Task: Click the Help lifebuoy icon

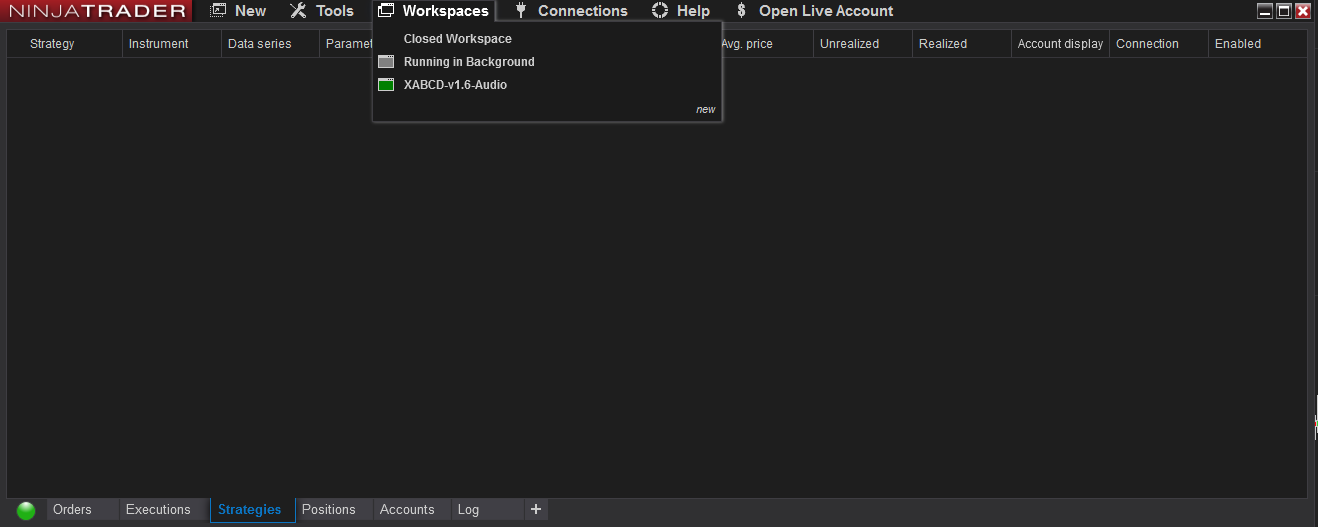Action: [660, 11]
